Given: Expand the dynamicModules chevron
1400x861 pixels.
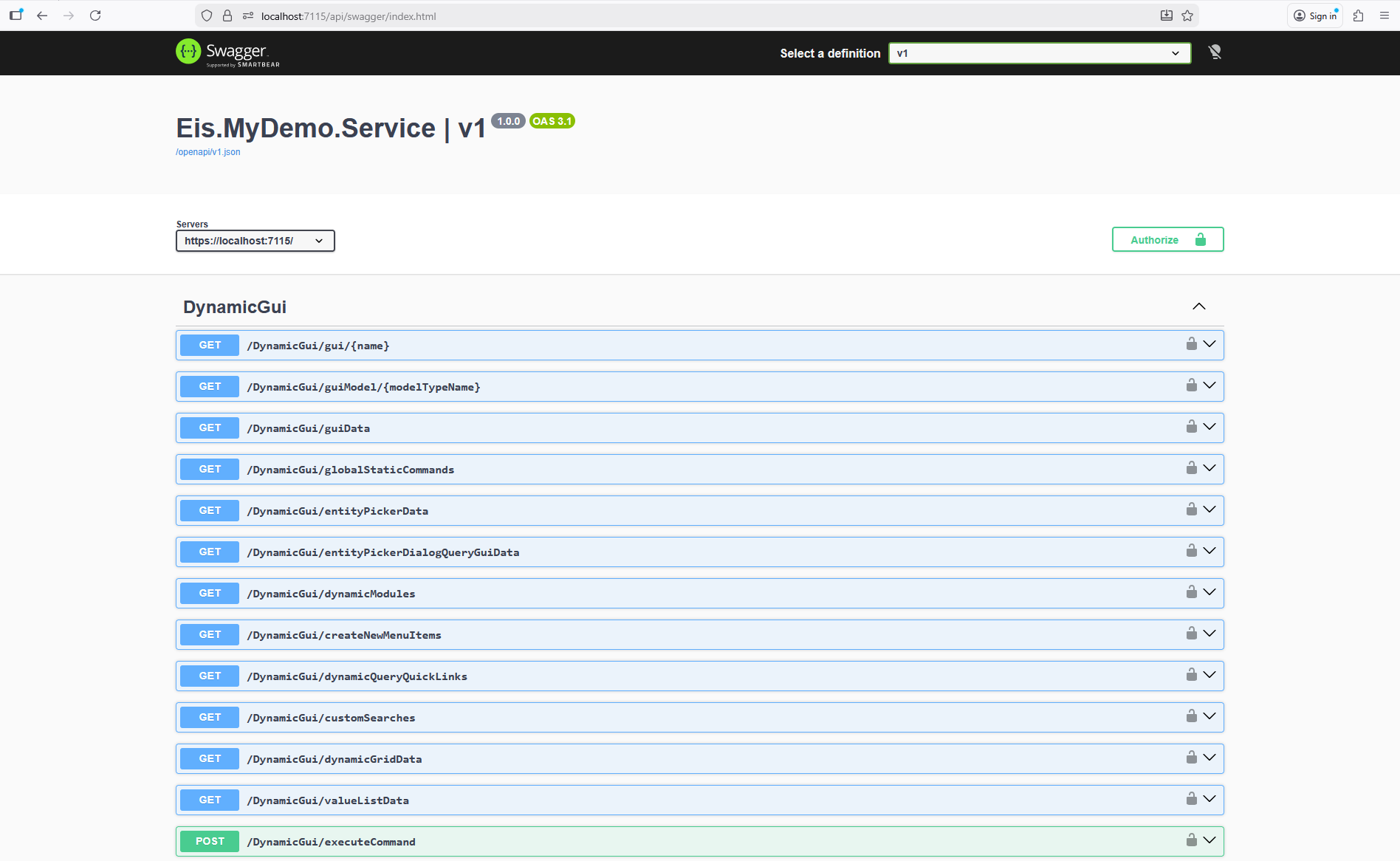Looking at the screenshot, I should click(x=1209, y=592).
